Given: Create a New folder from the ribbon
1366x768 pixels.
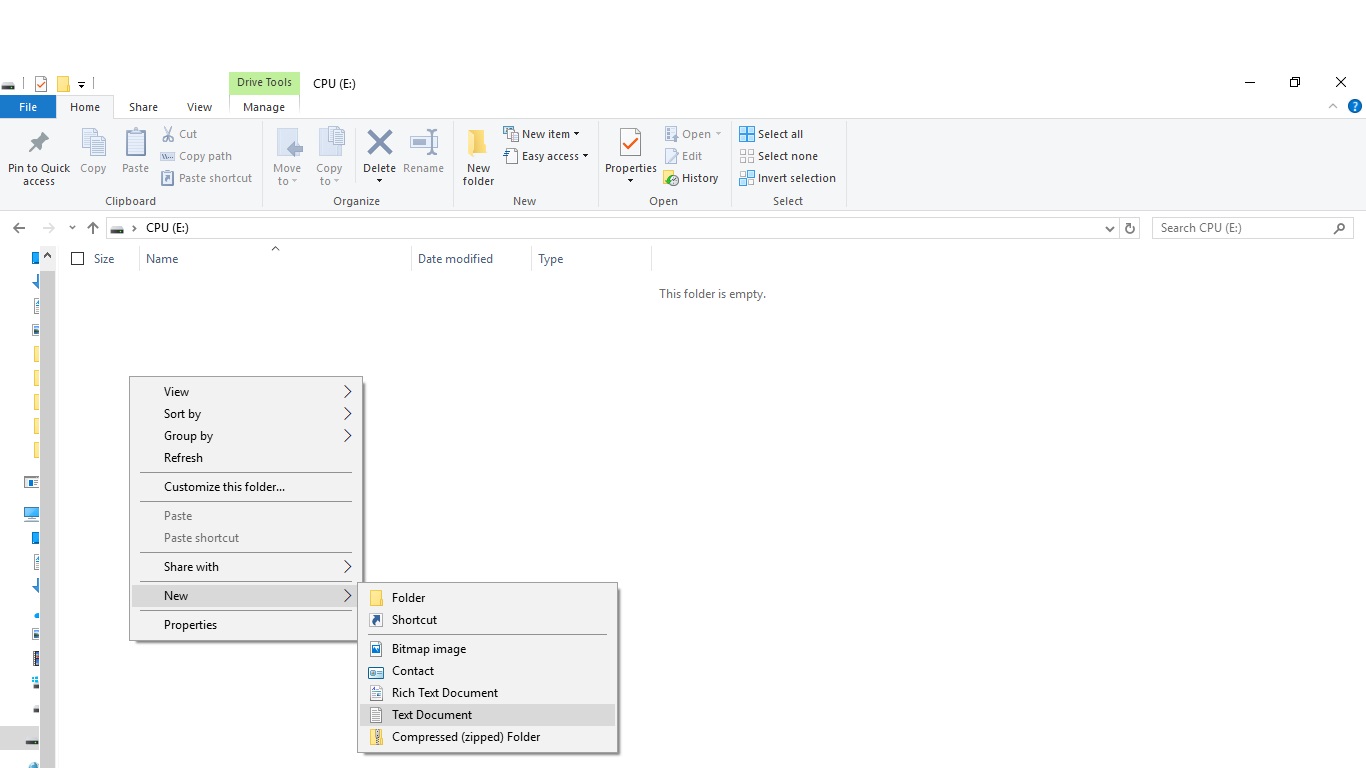Looking at the screenshot, I should (x=478, y=158).
